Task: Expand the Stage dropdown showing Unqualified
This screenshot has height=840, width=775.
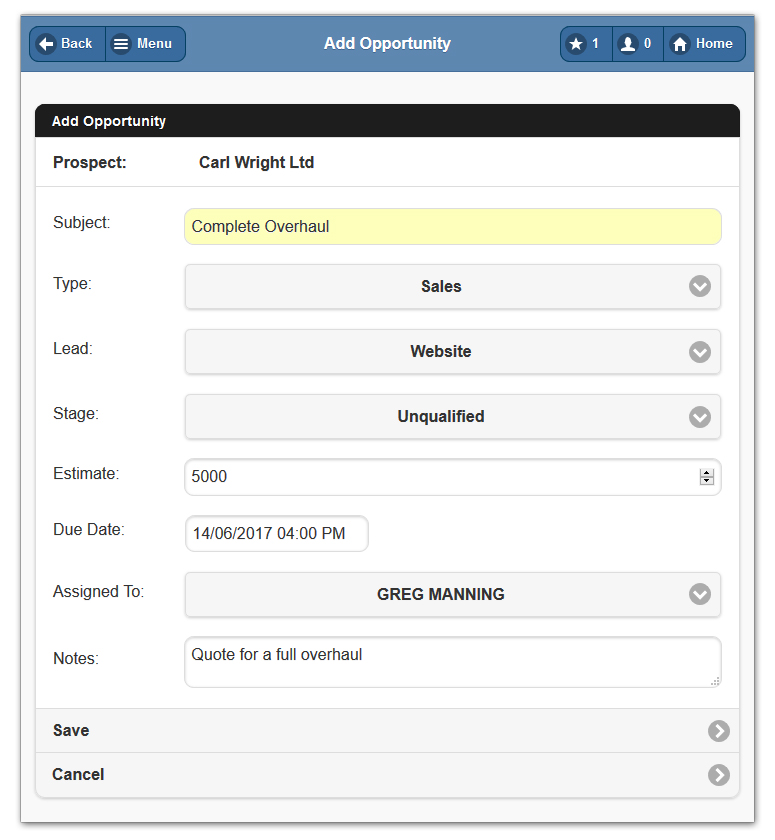Action: click(452, 417)
